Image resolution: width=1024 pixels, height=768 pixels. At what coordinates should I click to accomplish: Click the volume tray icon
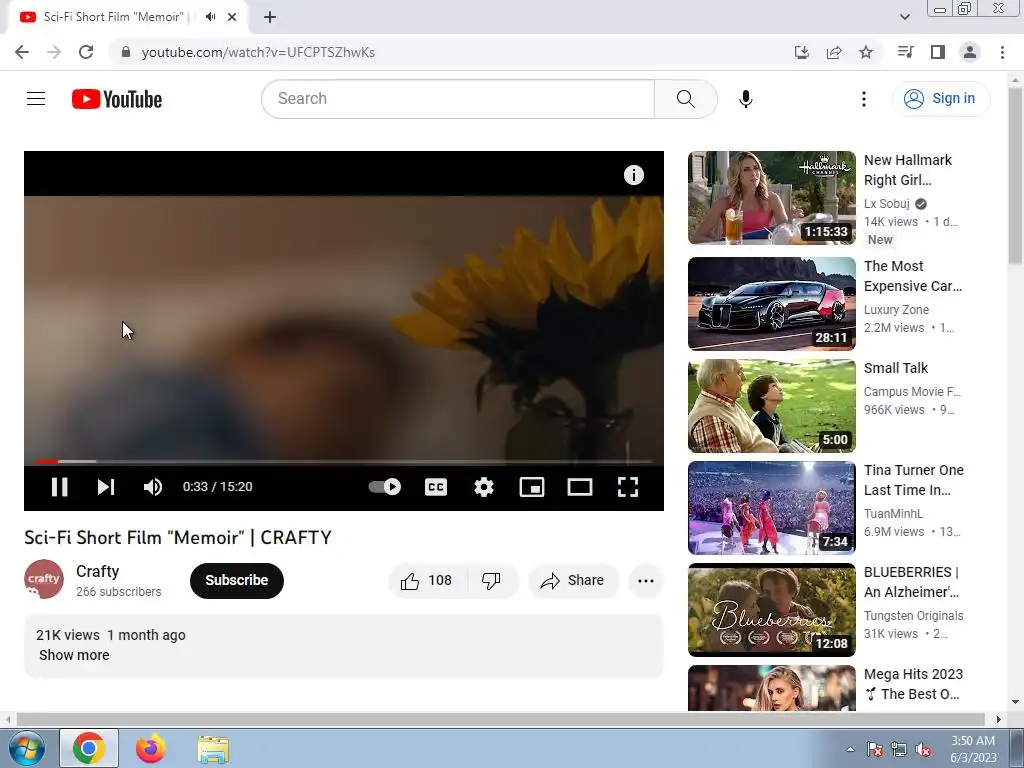[x=923, y=750]
